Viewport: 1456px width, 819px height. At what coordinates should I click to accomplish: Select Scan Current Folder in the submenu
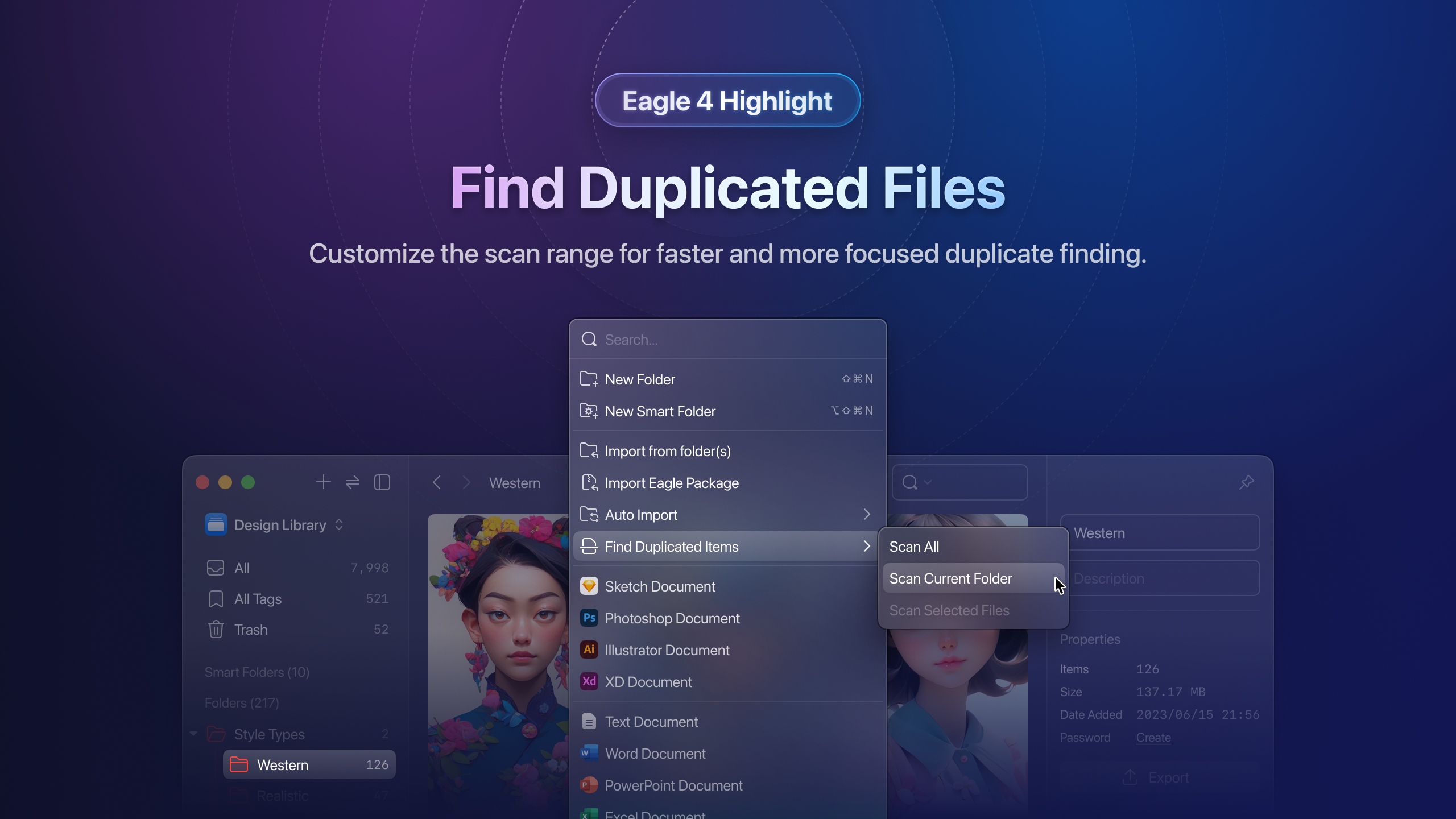(x=950, y=578)
